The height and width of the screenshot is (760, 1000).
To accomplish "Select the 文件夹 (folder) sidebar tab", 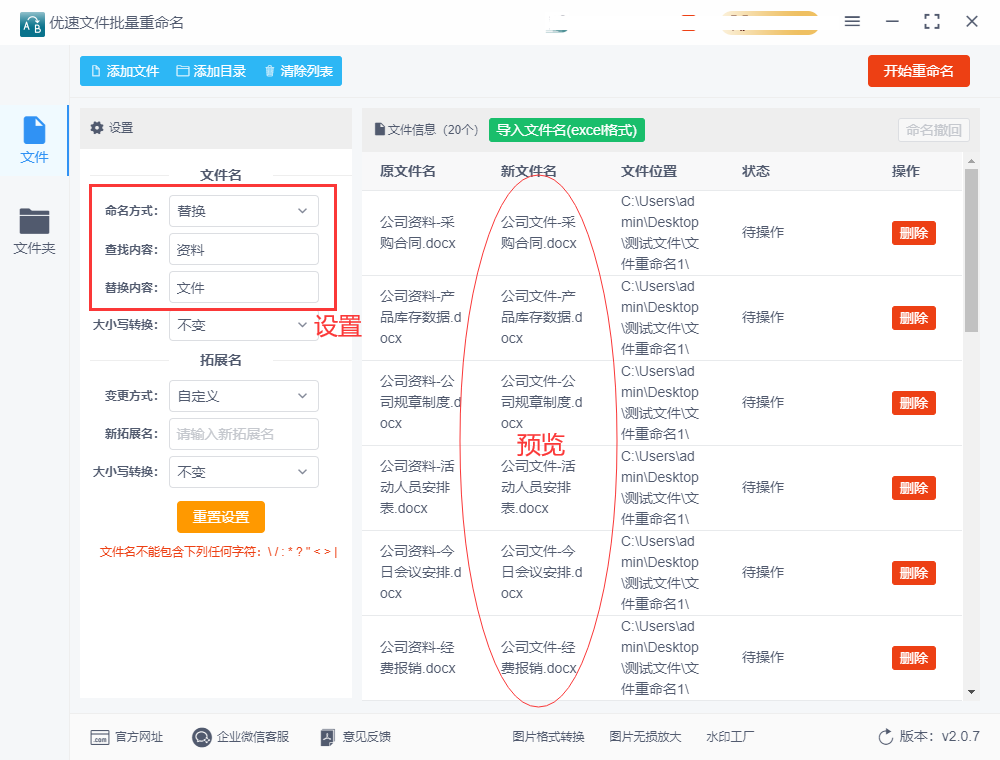I will tap(34, 231).
